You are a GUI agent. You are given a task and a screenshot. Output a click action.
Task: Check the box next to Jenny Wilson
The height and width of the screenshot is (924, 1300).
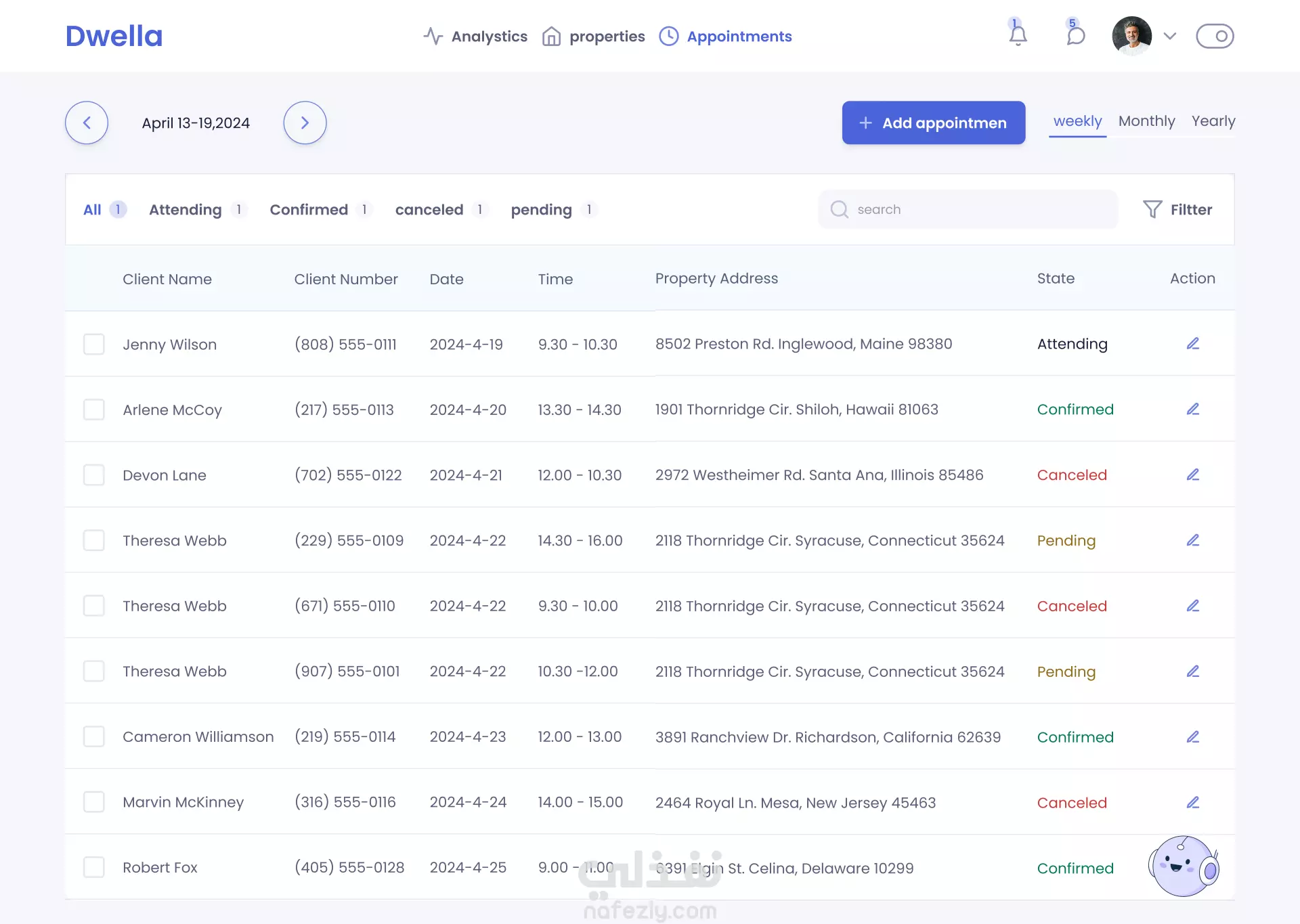coord(94,344)
